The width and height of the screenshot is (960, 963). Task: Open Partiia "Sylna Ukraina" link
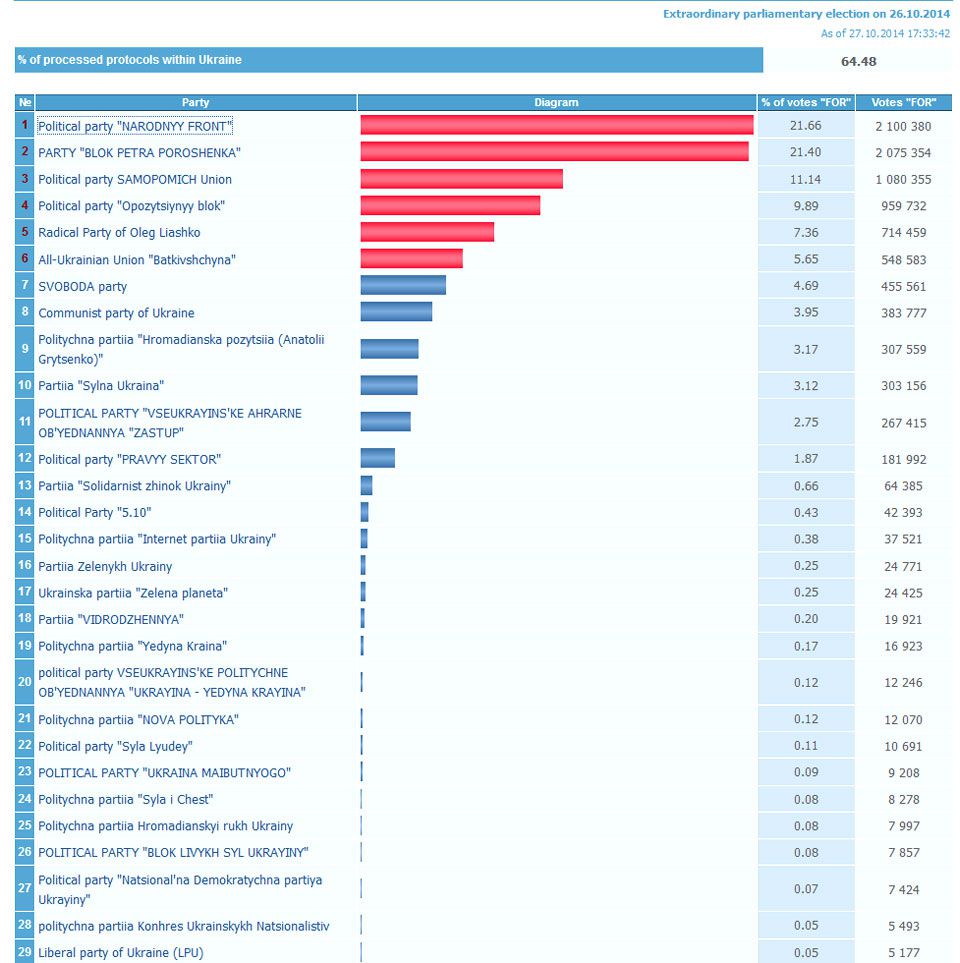tap(101, 386)
